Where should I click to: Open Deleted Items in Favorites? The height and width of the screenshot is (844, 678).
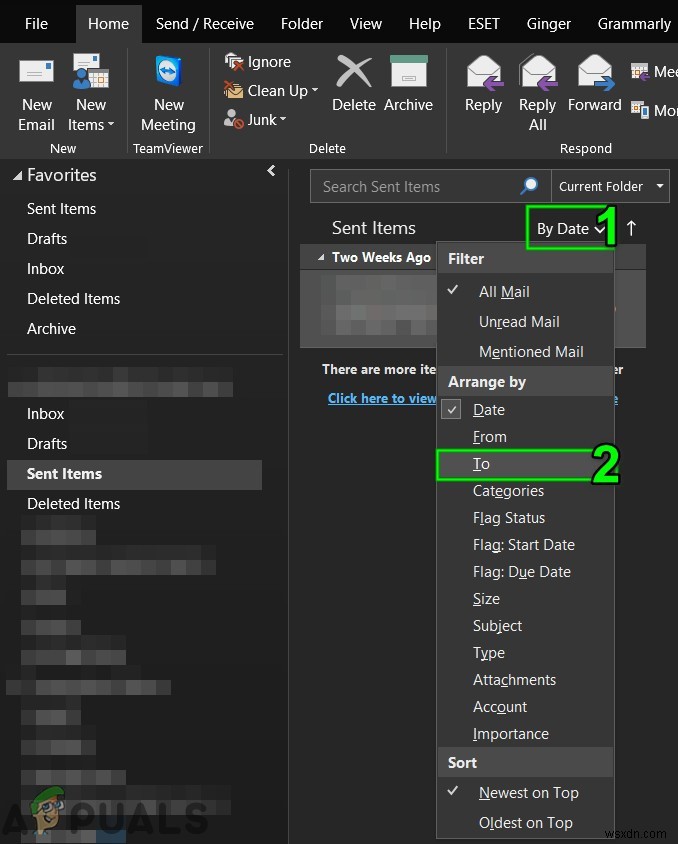pyautogui.click(x=74, y=299)
